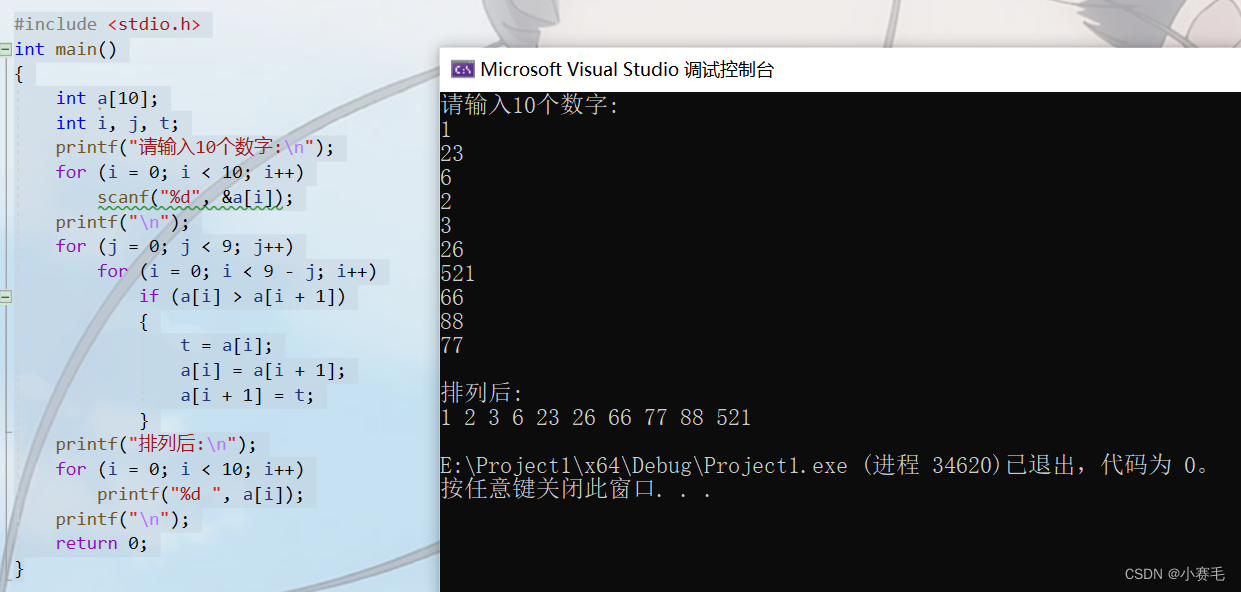The height and width of the screenshot is (592, 1241).
Task: Click the int i, j, t declaration line
Action: pos(116,123)
